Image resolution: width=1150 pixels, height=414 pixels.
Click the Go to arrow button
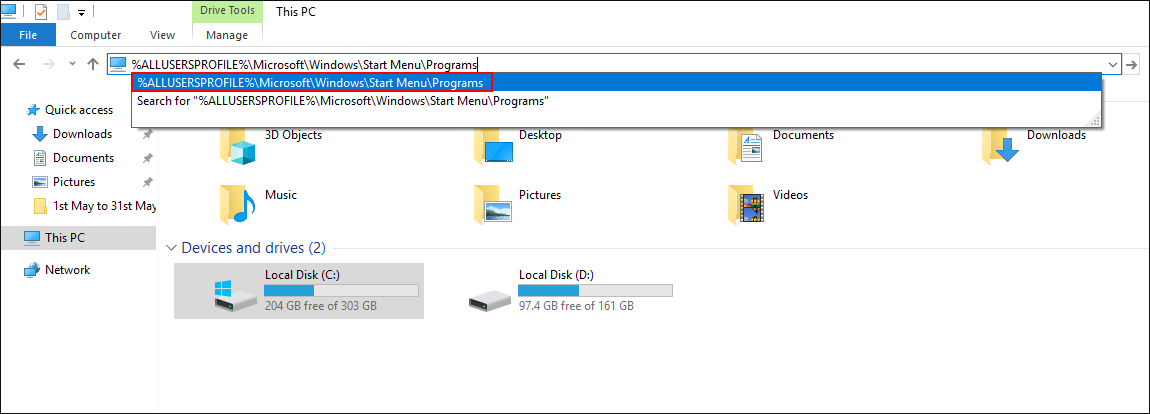(1132, 64)
